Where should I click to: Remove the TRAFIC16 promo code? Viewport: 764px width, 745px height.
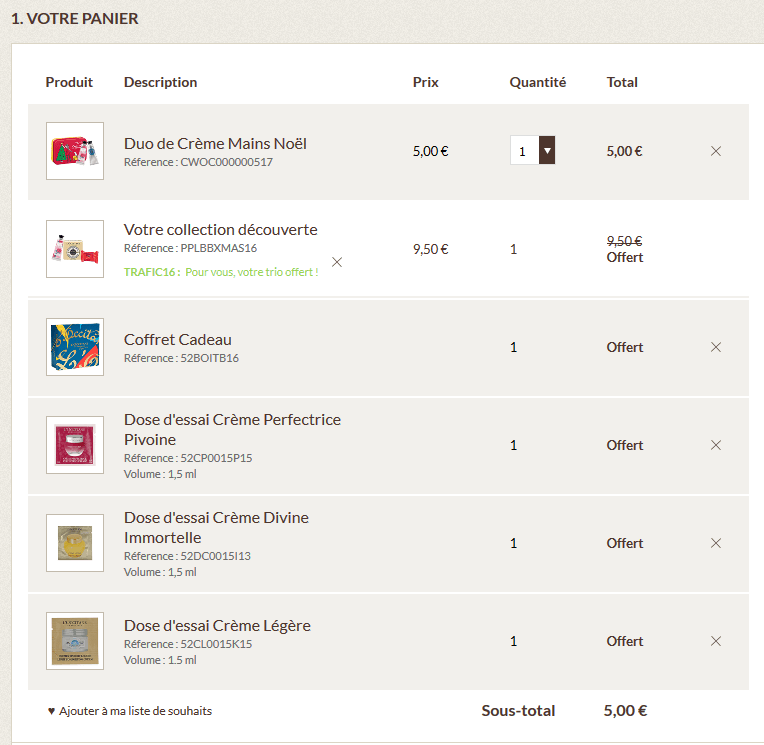[x=337, y=262]
